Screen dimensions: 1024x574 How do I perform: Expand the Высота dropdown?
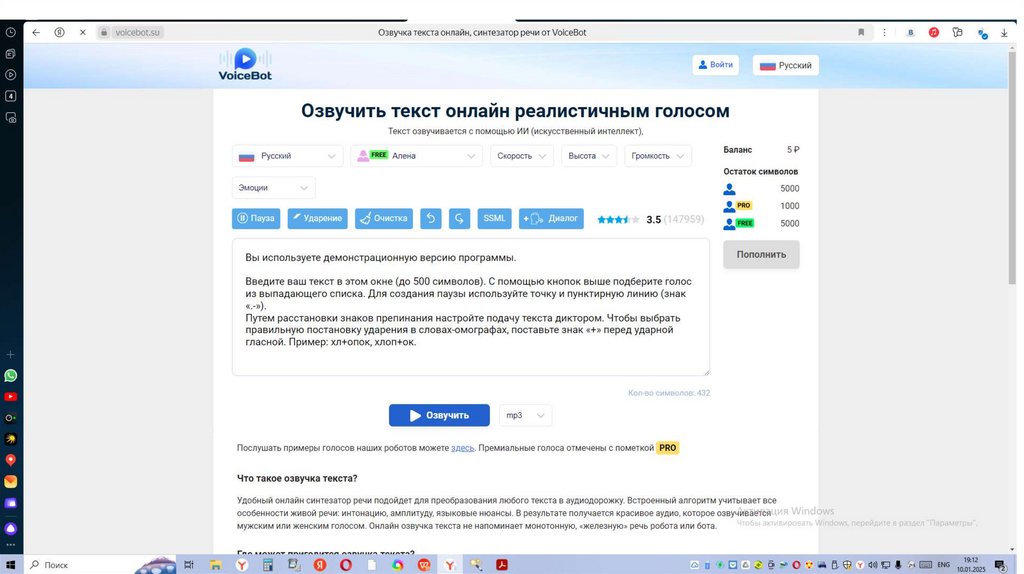point(588,156)
